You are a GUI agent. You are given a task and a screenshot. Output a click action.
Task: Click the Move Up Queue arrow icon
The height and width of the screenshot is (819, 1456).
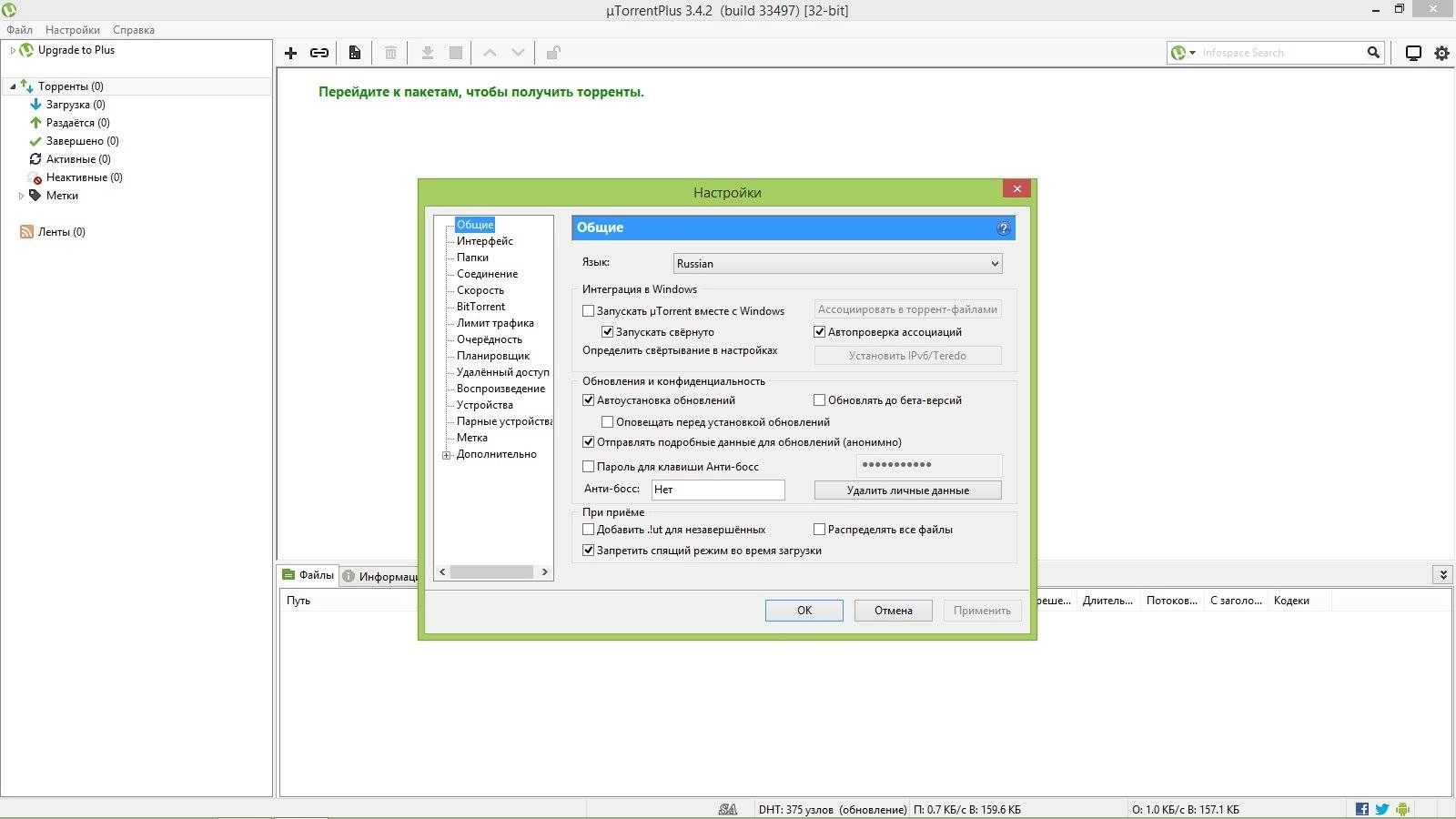490,53
